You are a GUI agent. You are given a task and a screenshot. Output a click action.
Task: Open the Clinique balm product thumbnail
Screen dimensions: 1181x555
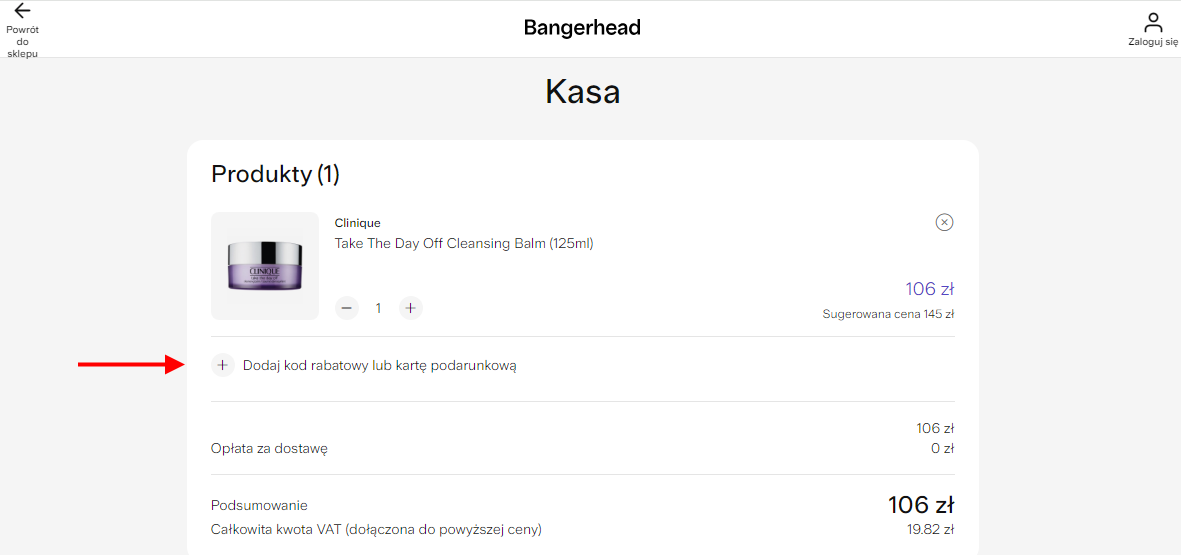(265, 266)
